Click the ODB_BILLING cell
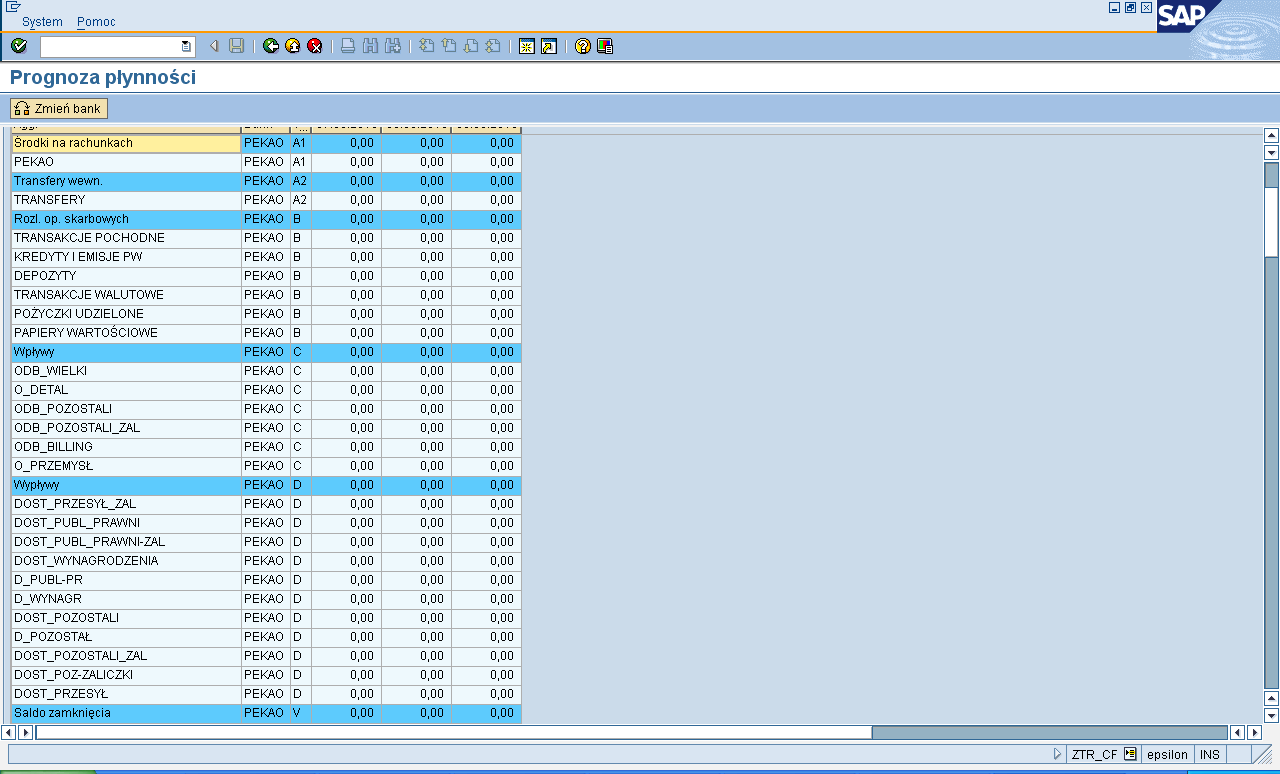Viewport: 1280px width, 774px height. click(x=126, y=447)
